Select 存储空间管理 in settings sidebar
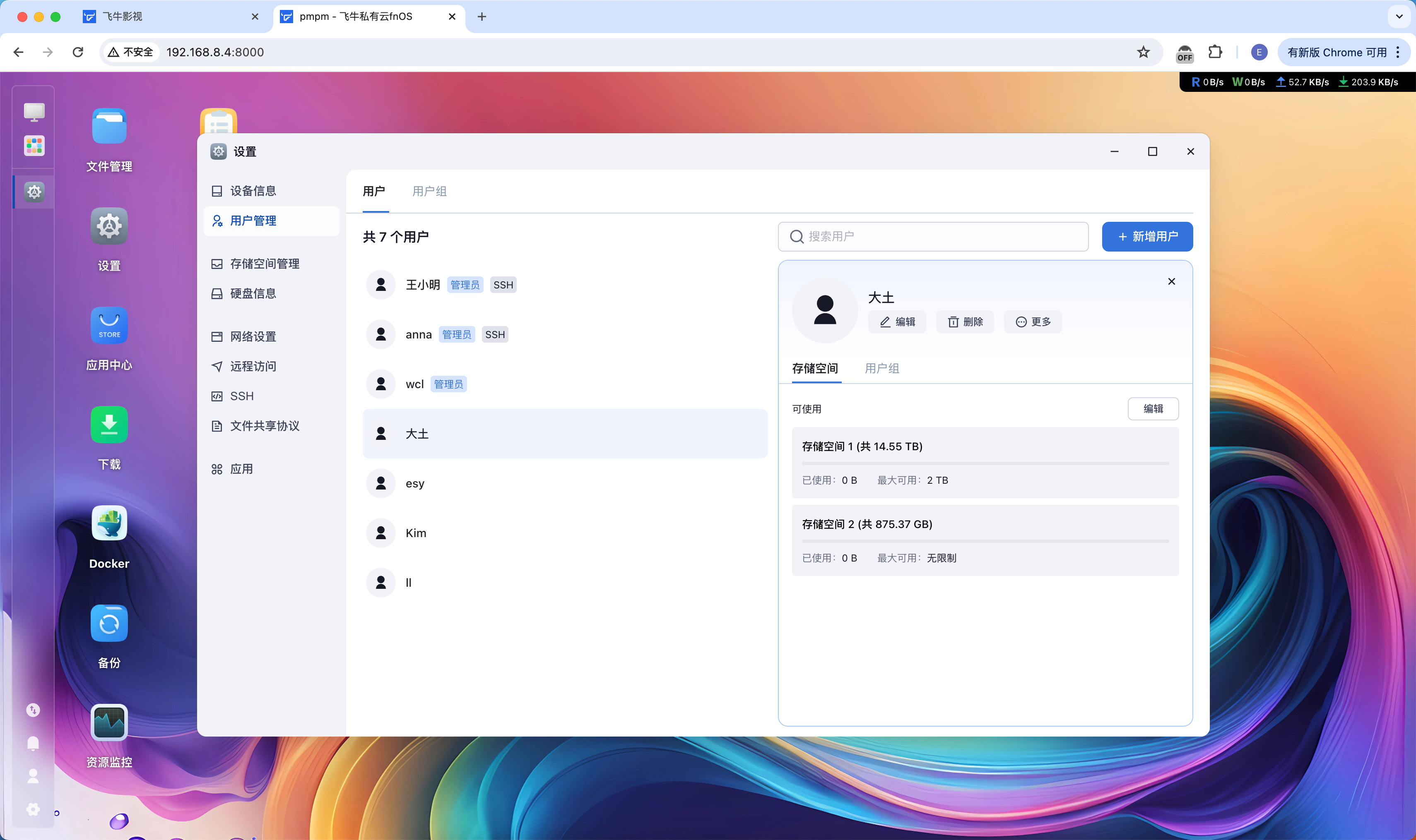The width and height of the screenshot is (1416, 840). (265, 264)
